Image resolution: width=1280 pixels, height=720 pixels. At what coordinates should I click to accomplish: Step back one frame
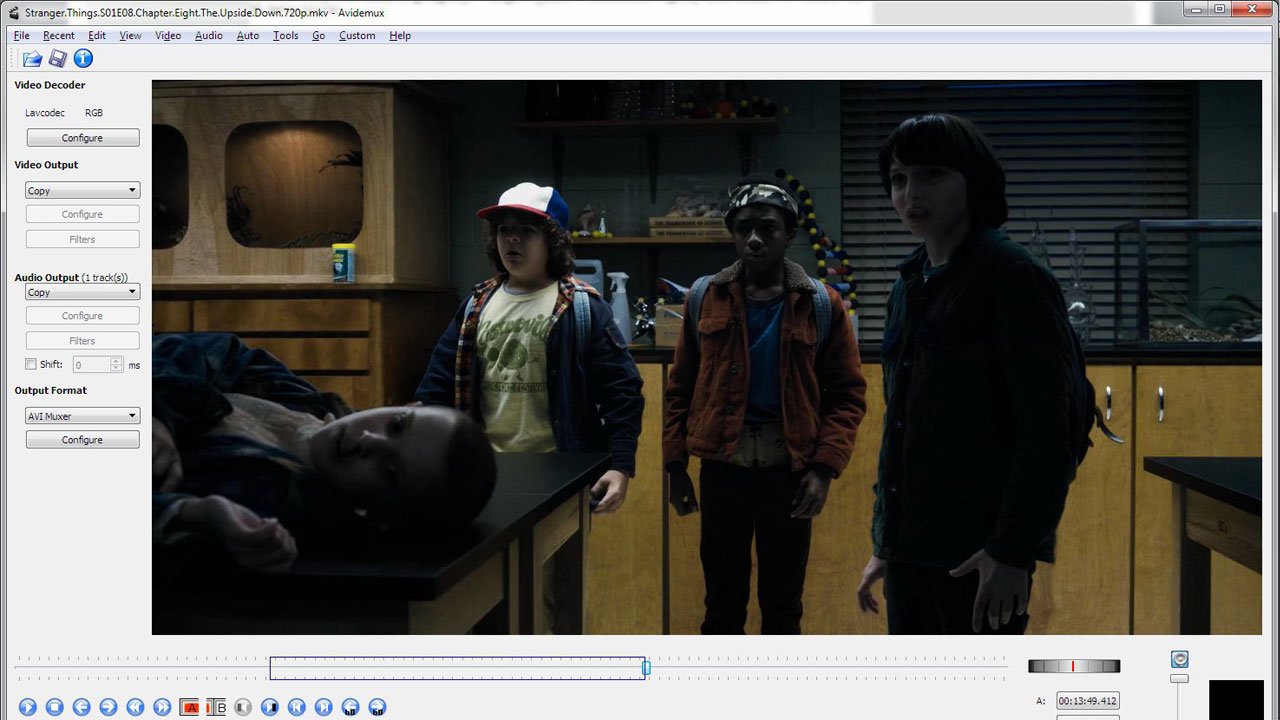coord(82,707)
